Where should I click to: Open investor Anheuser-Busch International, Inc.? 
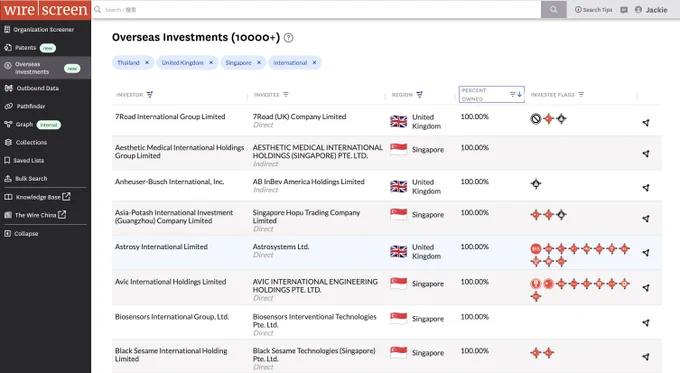(x=170, y=182)
